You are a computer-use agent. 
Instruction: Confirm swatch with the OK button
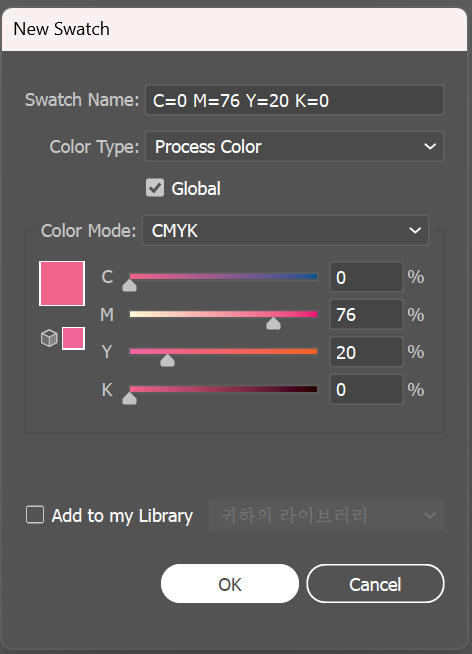(x=230, y=584)
